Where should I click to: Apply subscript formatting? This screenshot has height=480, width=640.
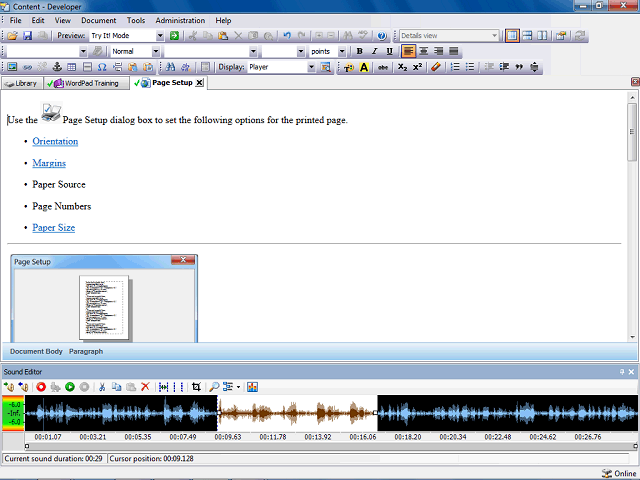pyautogui.click(x=402, y=67)
